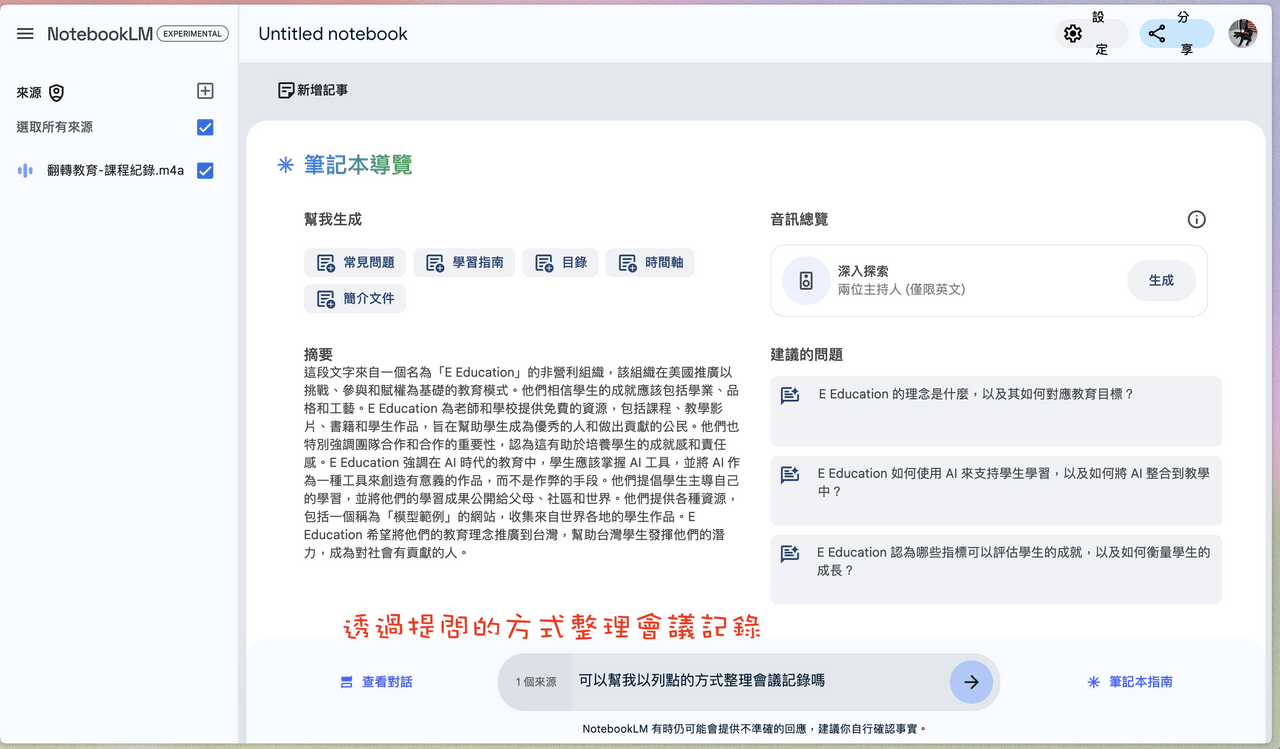
Task: Generate a 時間軸 timeline
Action: click(x=650, y=263)
